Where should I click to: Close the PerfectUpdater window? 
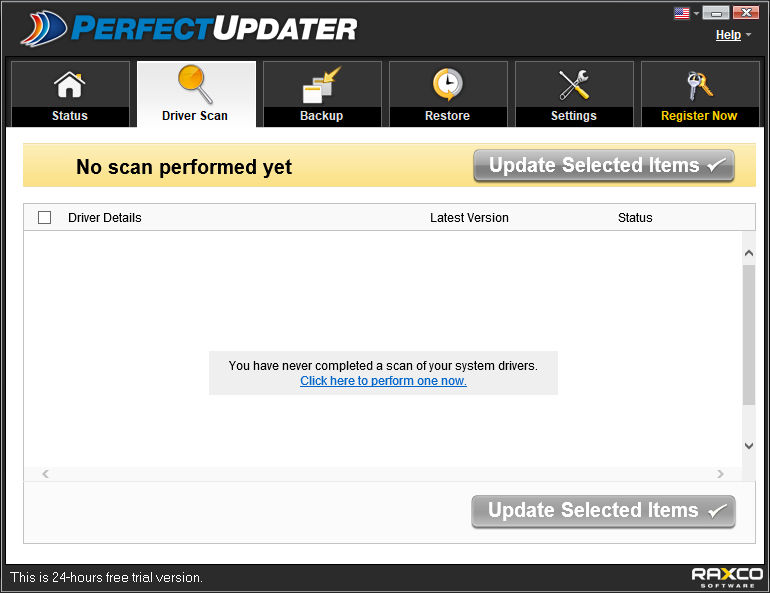click(746, 13)
